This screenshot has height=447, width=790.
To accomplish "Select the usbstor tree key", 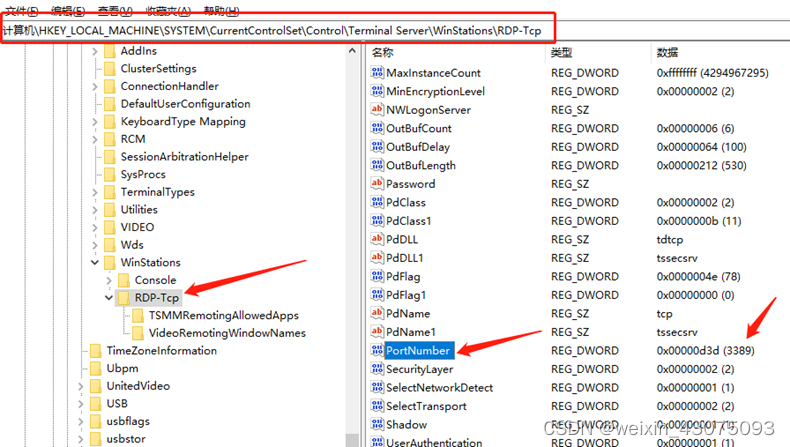I will coord(125,439).
